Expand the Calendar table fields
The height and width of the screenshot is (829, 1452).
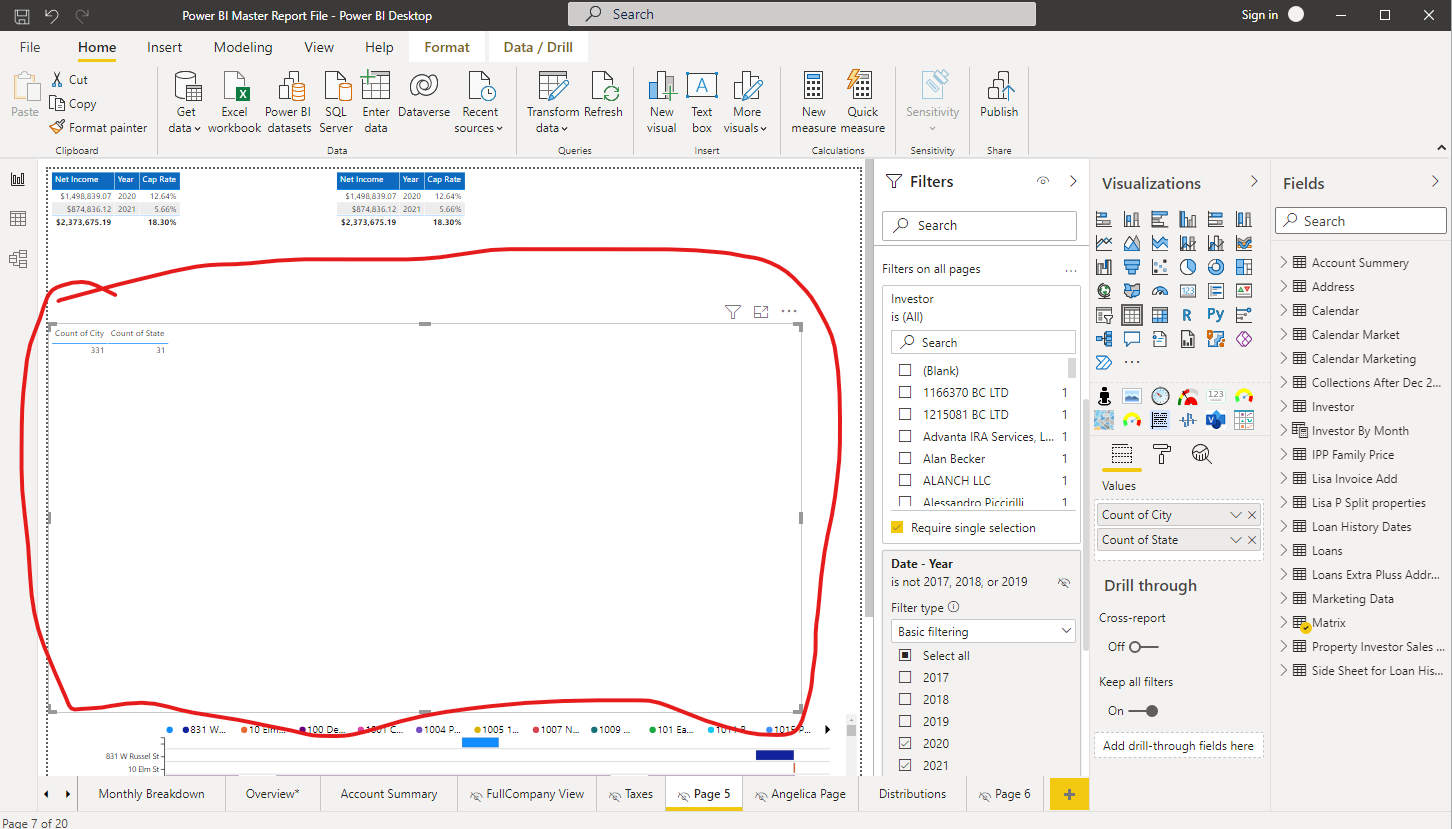pos(1283,310)
